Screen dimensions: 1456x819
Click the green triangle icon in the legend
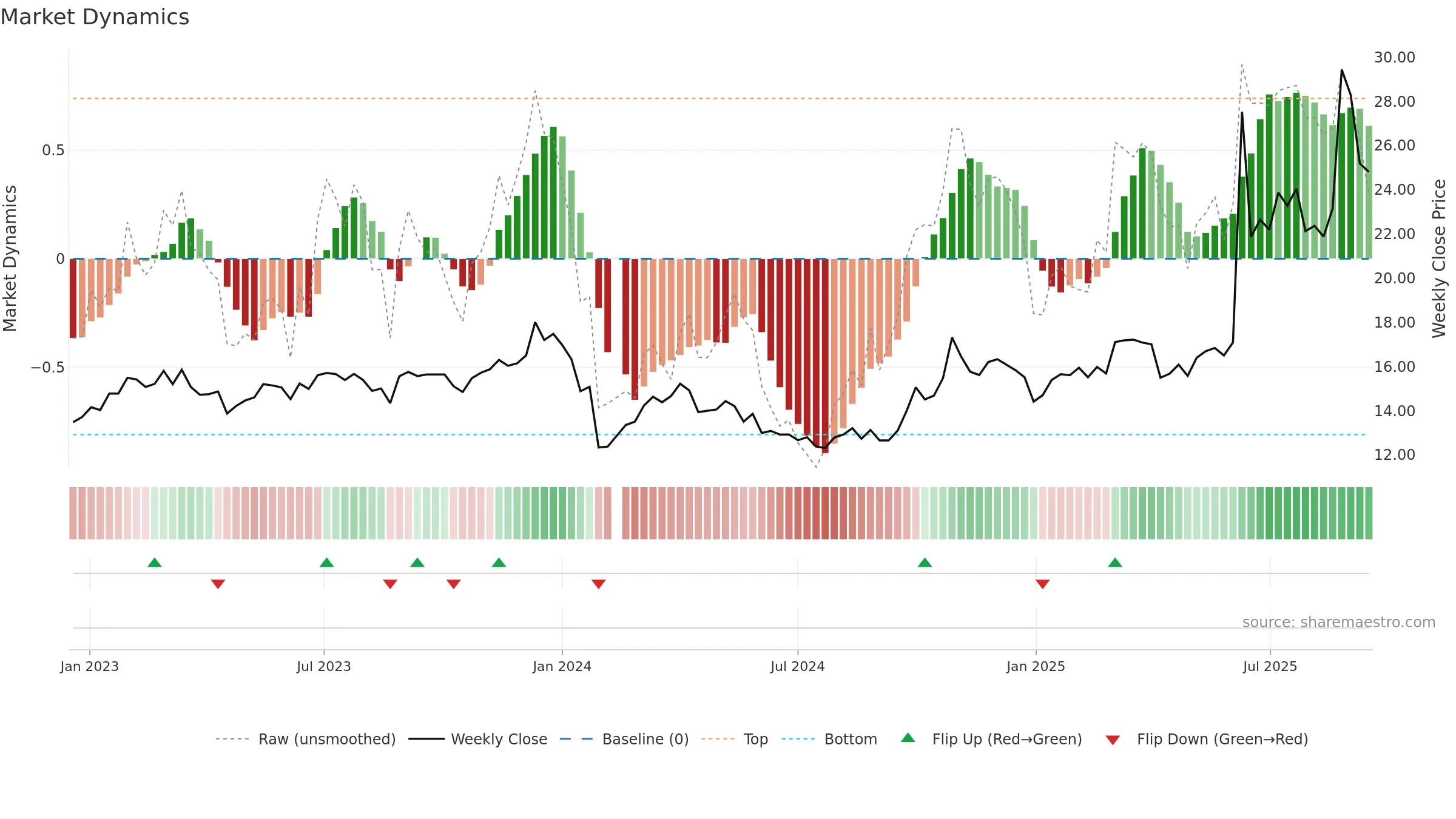pyautogui.click(x=908, y=738)
